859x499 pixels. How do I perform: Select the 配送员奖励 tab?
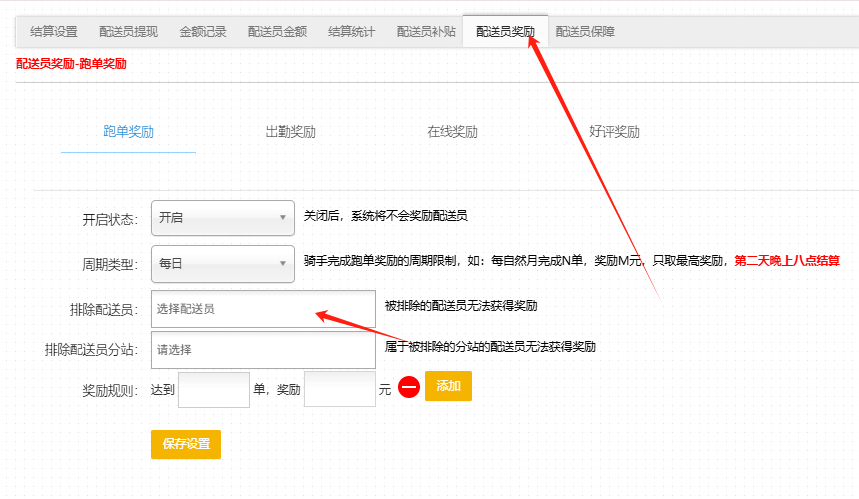[x=505, y=32]
